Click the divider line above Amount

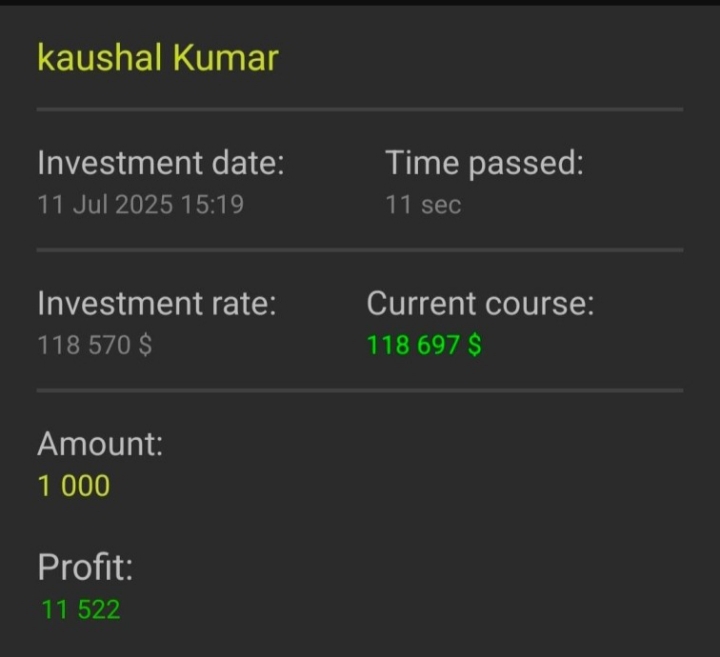click(360, 390)
